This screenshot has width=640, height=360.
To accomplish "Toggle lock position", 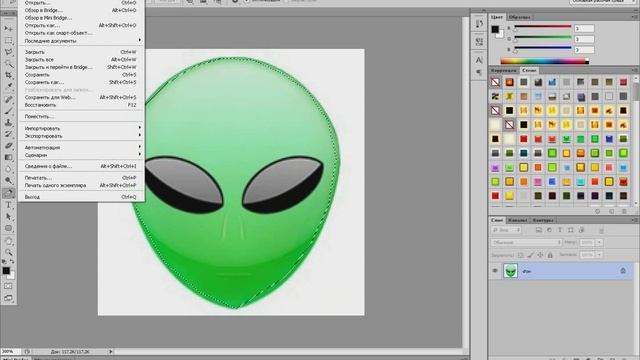I will (540, 255).
